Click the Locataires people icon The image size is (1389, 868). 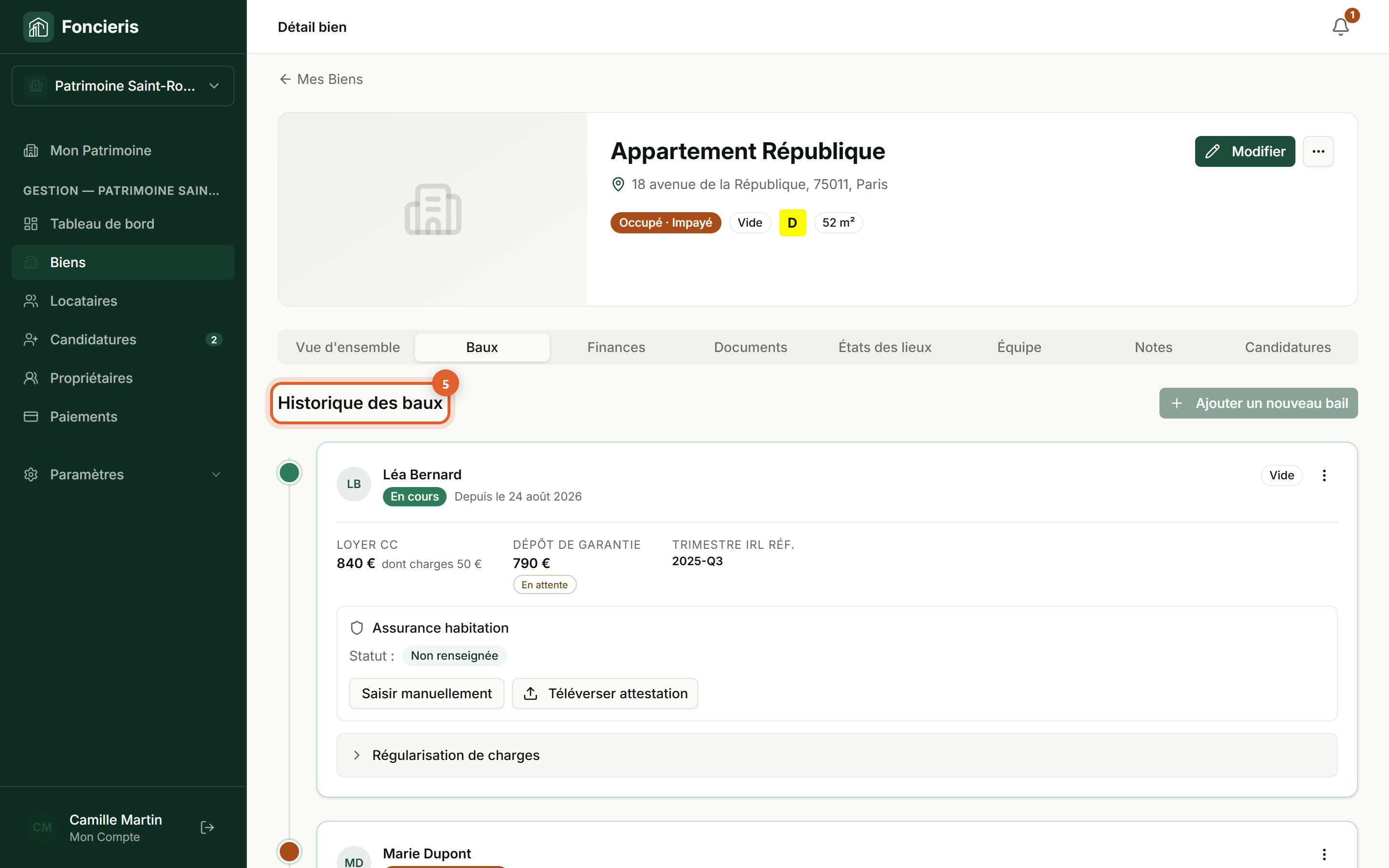coord(31,301)
